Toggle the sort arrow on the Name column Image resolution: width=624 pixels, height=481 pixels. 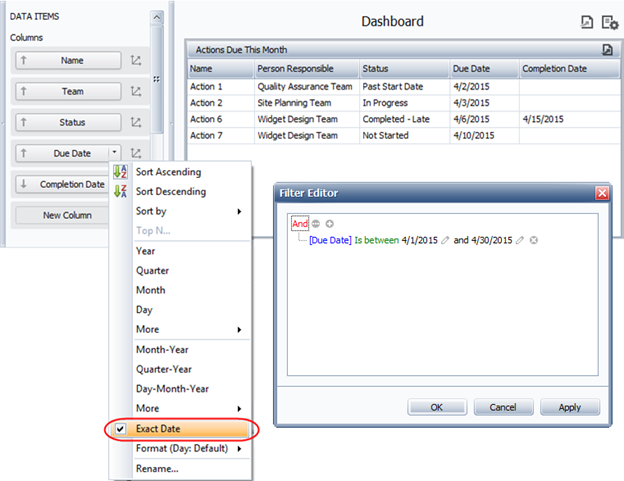point(23,61)
